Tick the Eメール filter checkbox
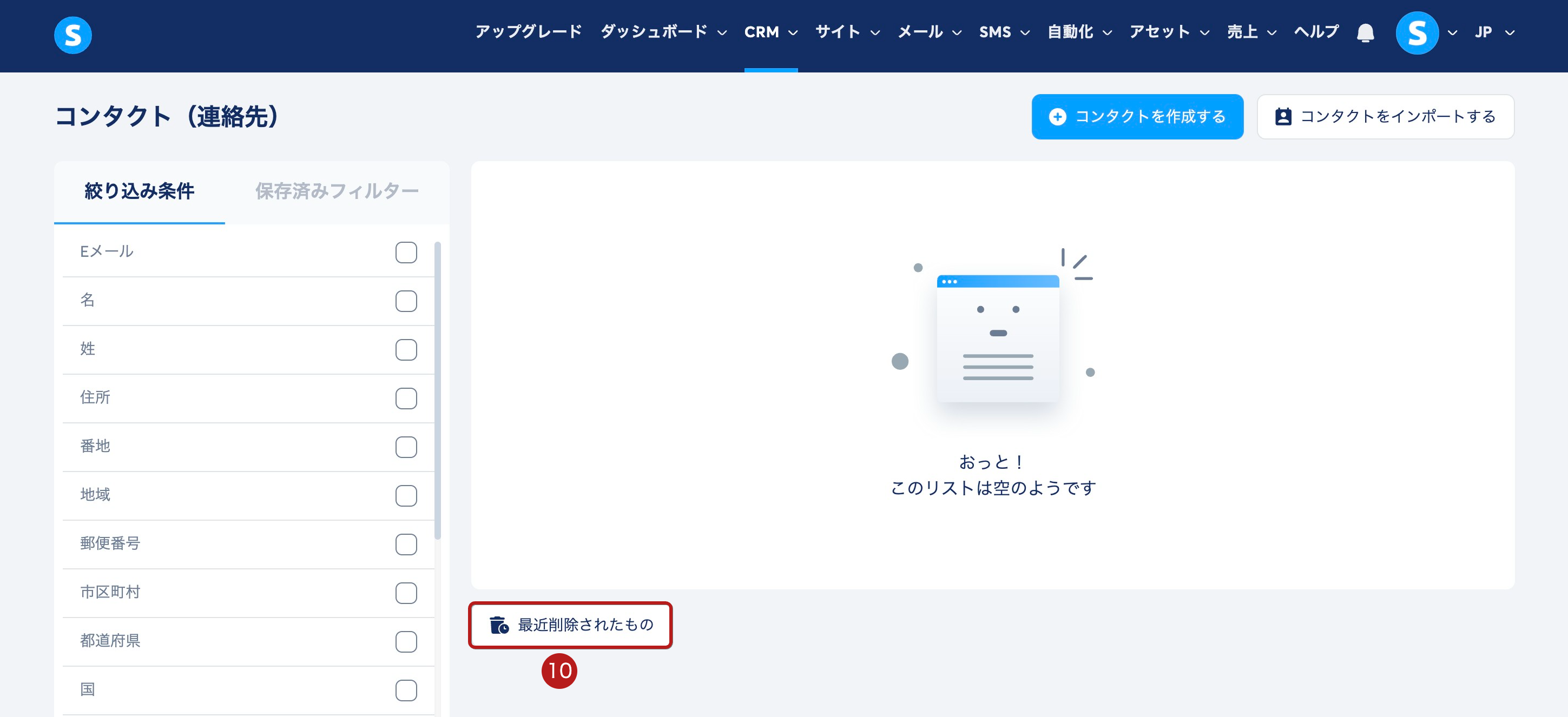The height and width of the screenshot is (717, 1568). pyautogui.click(x=406, y=253)
